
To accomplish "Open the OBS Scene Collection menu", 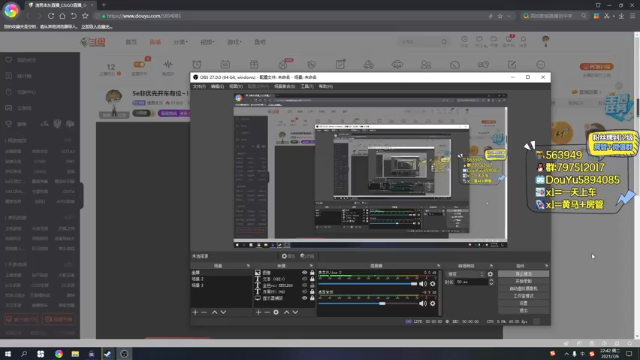I will (284, 87).
